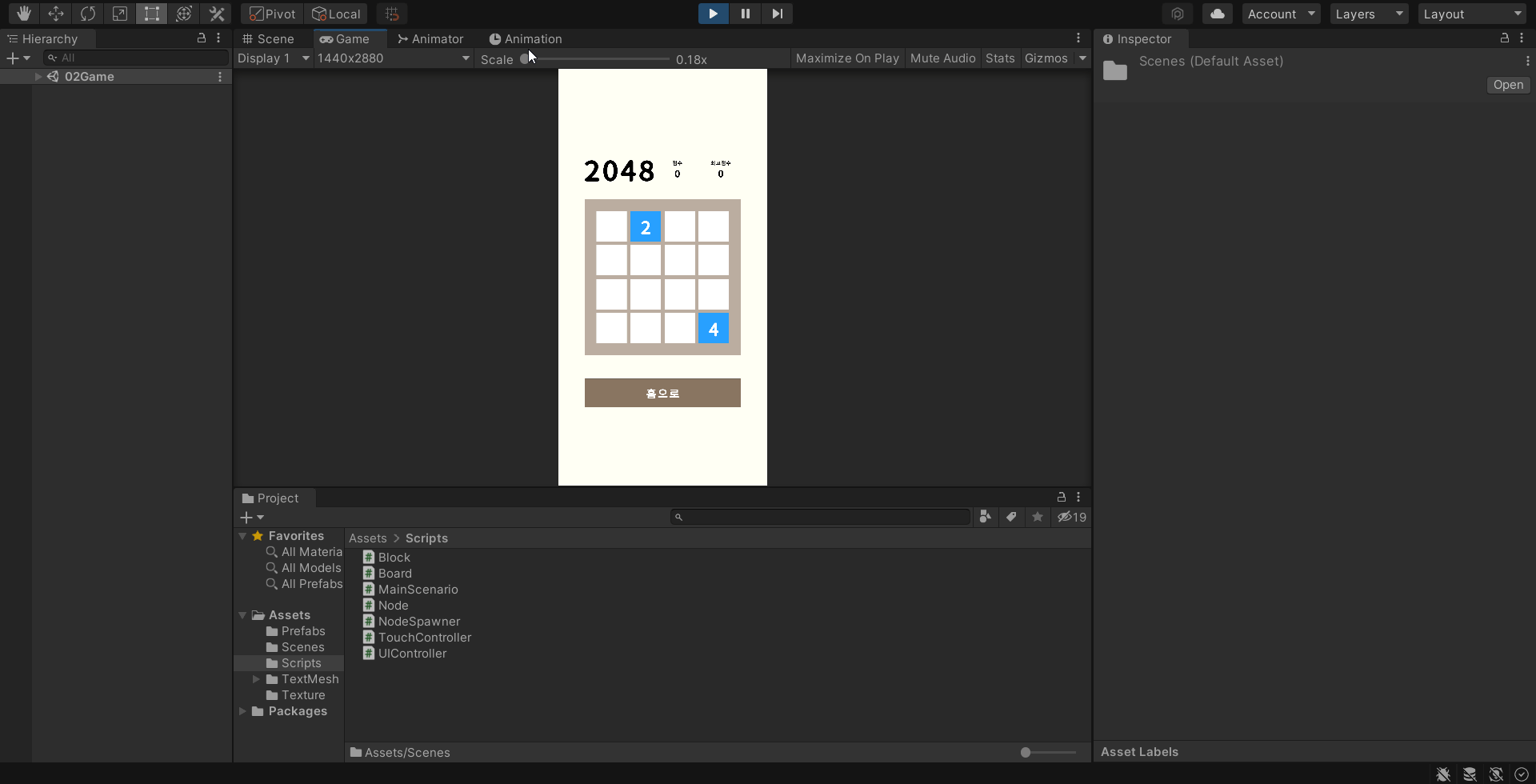Click the grid snapping icon in toolbar
This screenshot has height=784, width=1536.
(391, 14)
